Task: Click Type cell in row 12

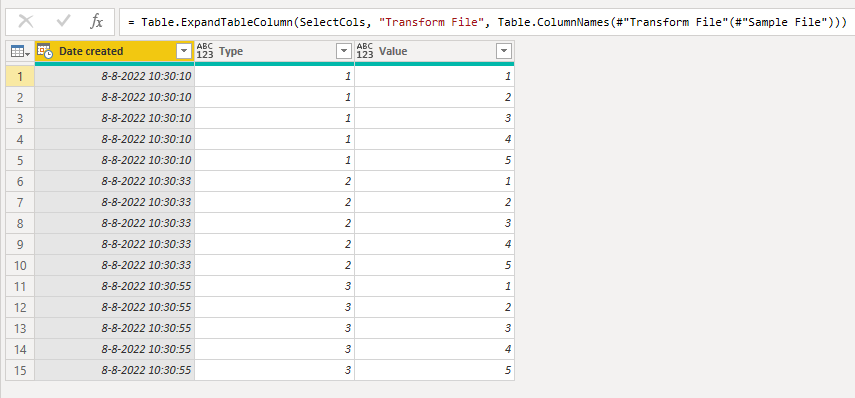Action: coord(274,307)
